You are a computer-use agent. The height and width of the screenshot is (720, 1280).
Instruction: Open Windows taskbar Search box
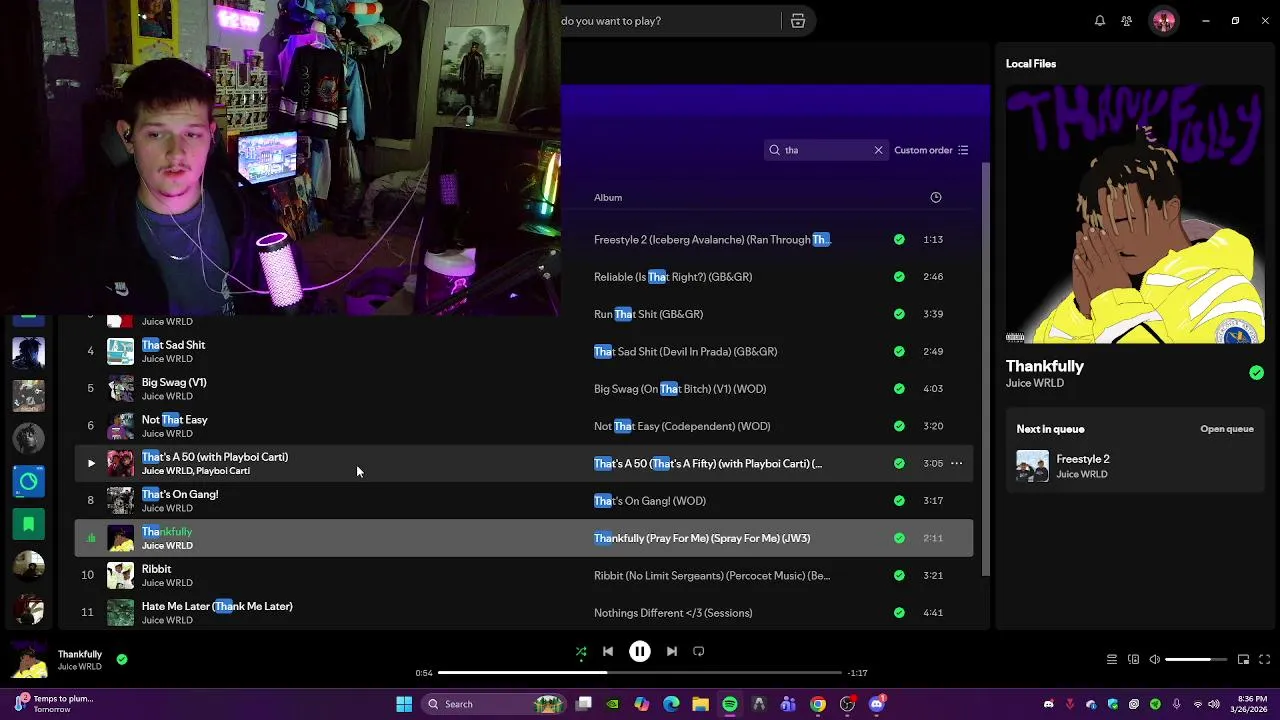(x=494, y=704)
